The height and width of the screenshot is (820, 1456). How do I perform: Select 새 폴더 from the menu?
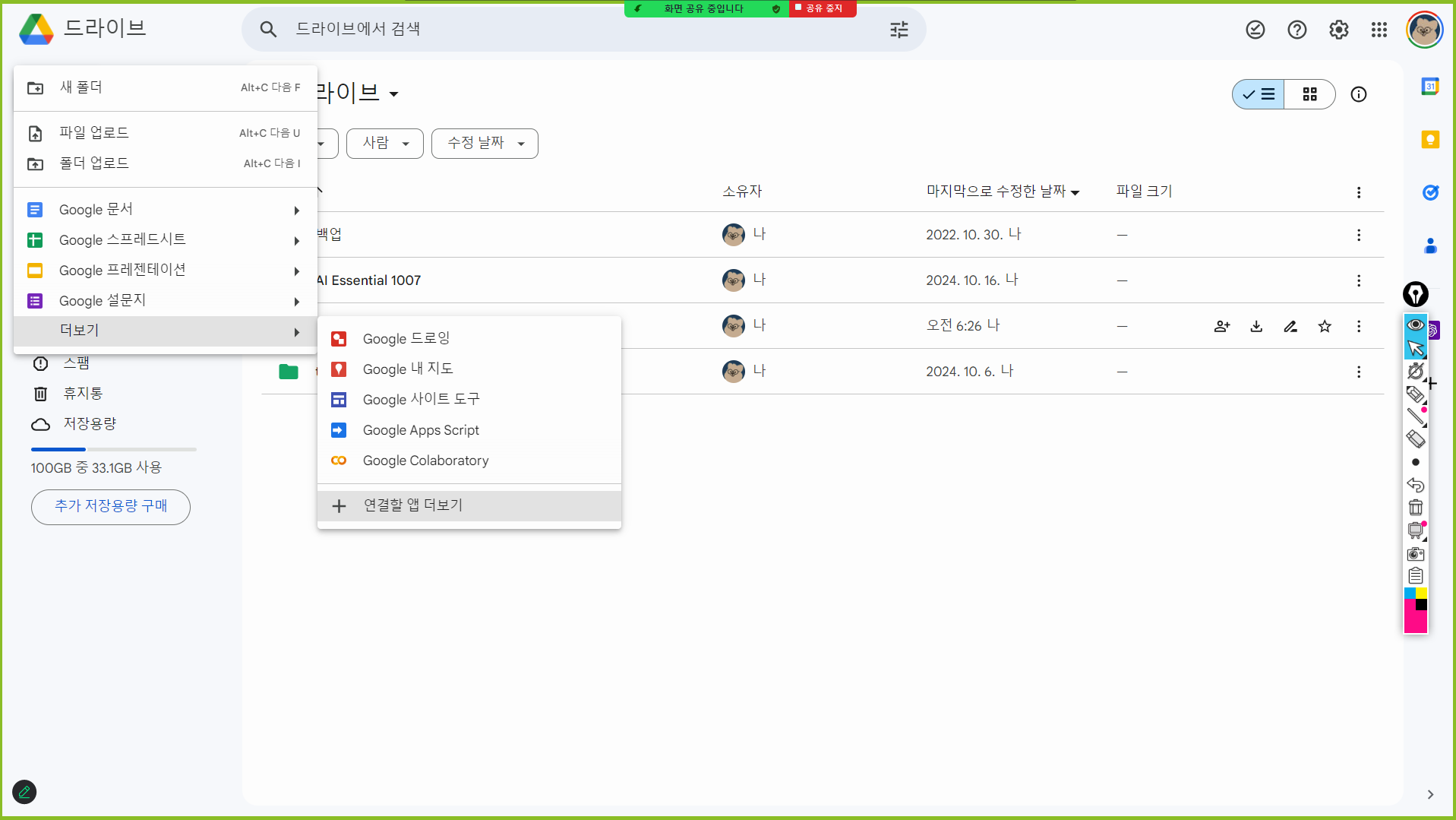pyautogui.click(x=81, y=87)
